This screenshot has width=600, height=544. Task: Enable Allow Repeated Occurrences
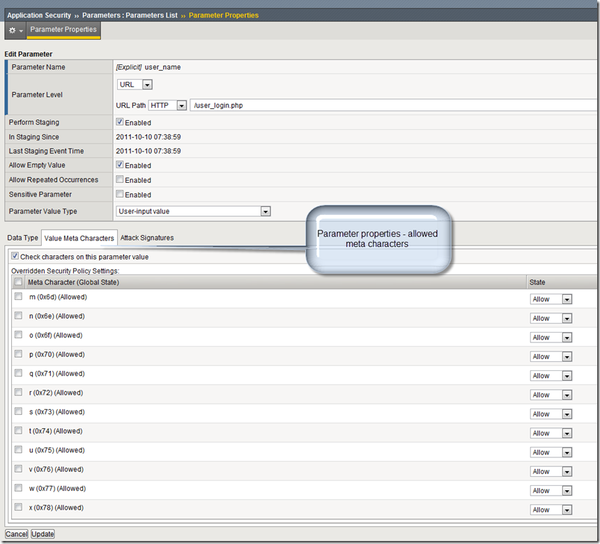[x=120, y=179]
